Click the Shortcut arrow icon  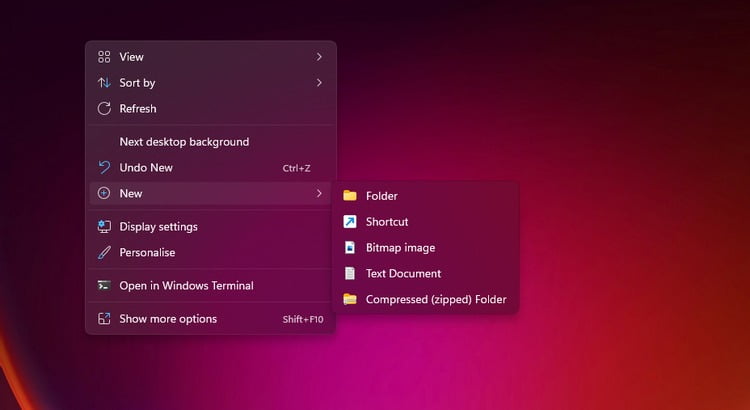(350, 222)
